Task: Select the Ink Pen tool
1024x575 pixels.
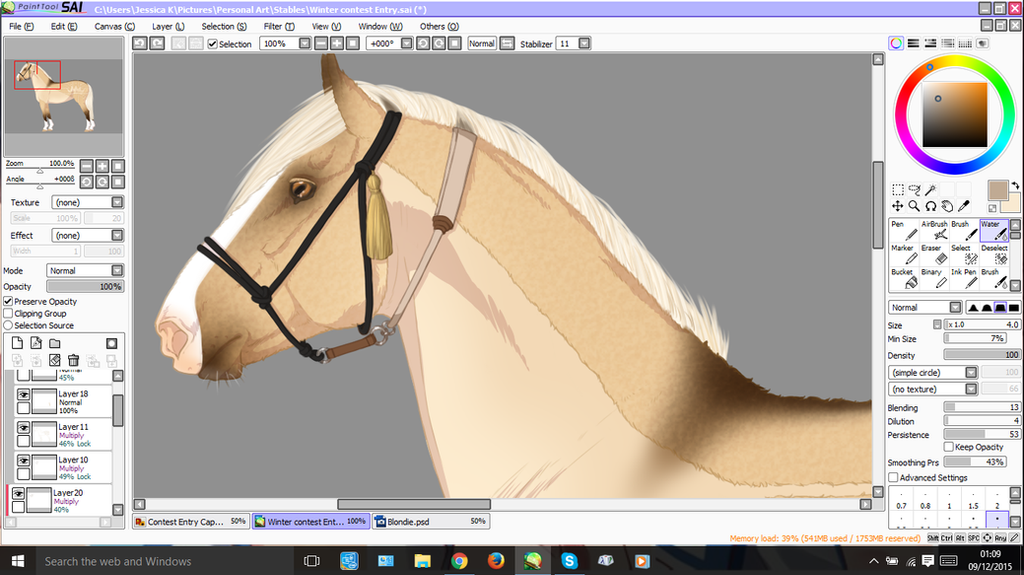Action: [x=964, y=278]
